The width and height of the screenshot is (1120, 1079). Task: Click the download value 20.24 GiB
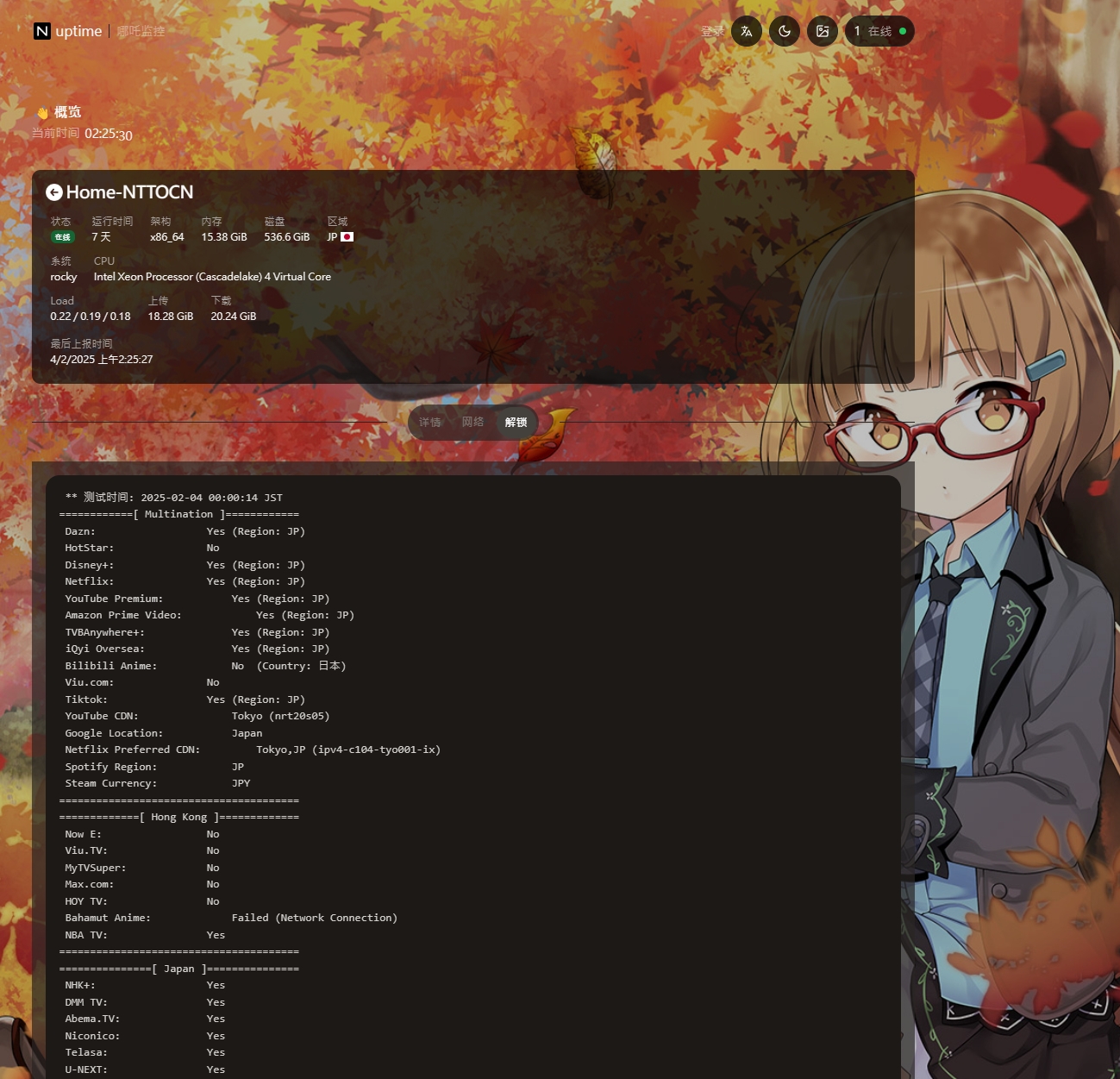coord(234,317)
